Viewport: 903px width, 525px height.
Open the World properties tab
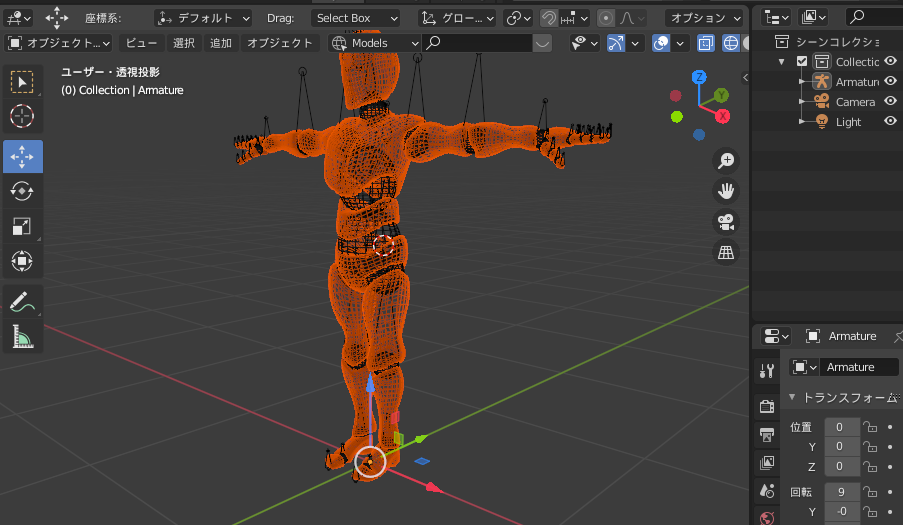pos(767,518)
